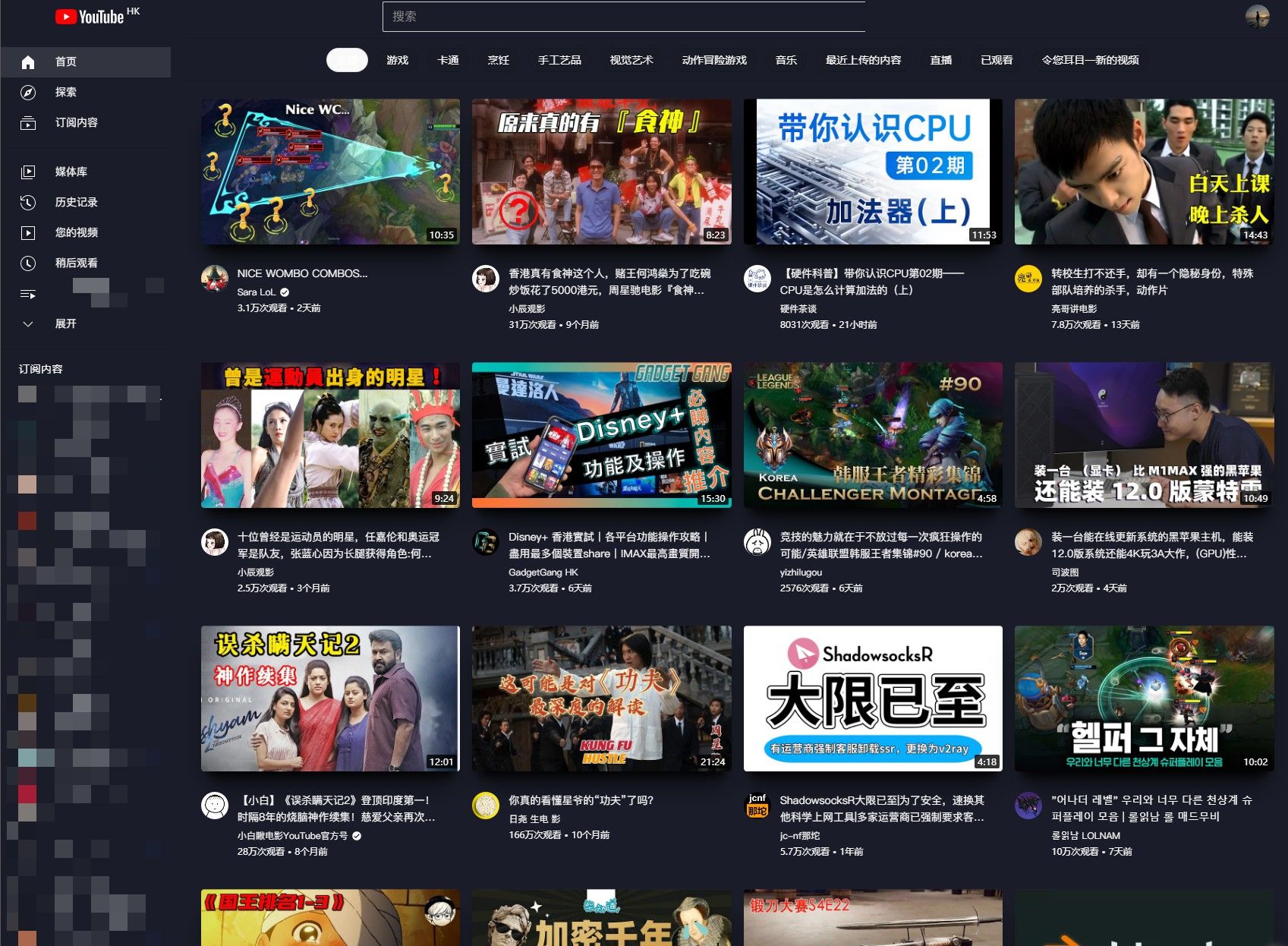1288x946 pixels.
Task: Play 鍛刀大賽S4E22 thumbnail
Action: point(873,918)
